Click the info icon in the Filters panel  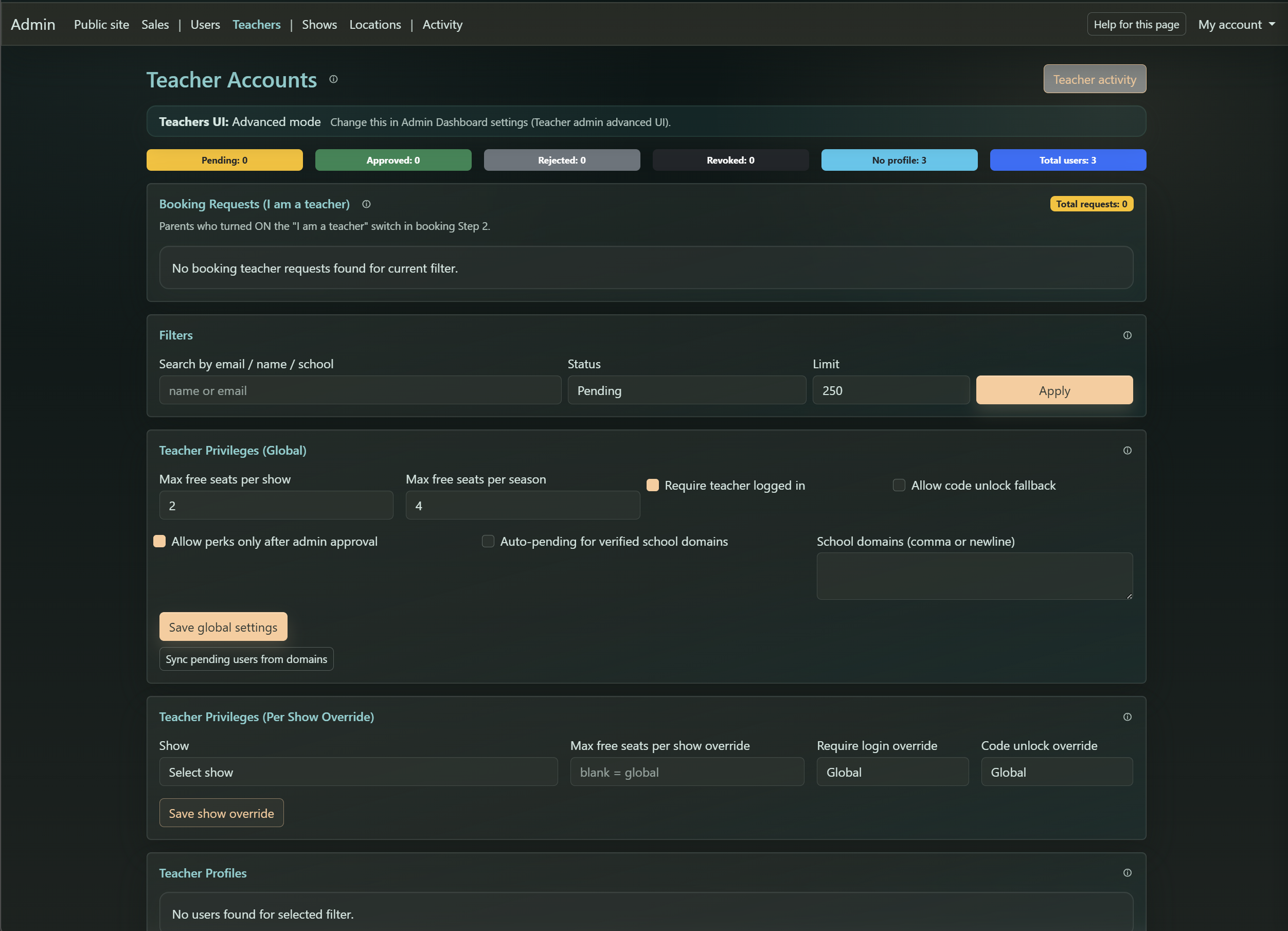1128,335
